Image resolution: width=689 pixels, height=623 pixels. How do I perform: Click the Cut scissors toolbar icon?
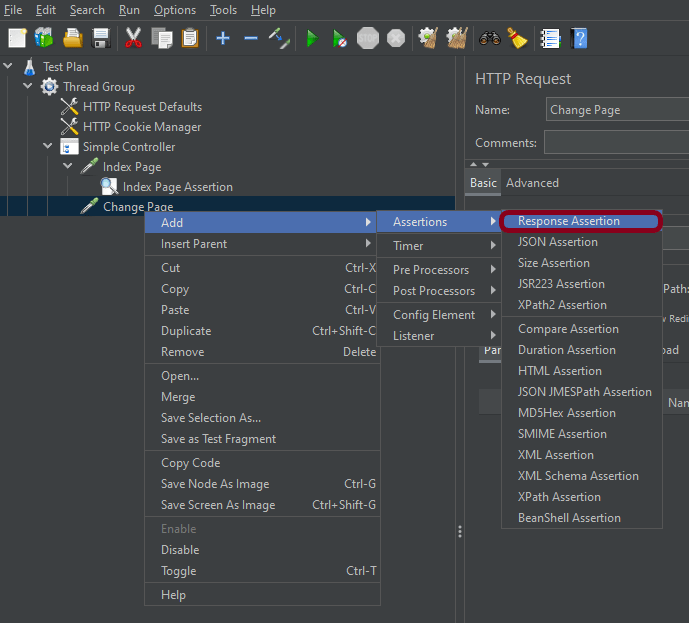(x=133, y=38)
